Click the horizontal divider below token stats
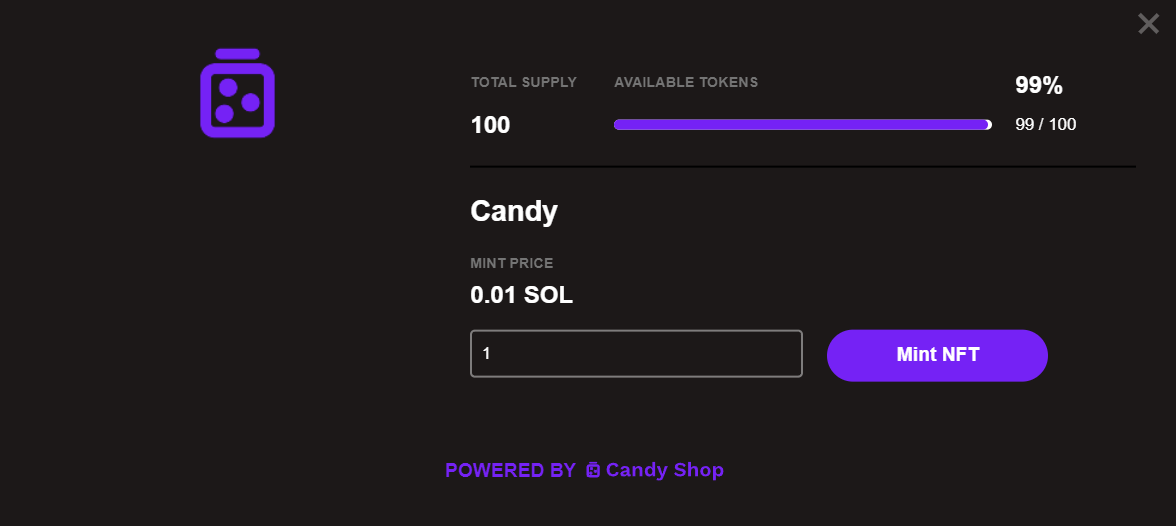This screenshot has width=1176, height=526. [802, 166]
